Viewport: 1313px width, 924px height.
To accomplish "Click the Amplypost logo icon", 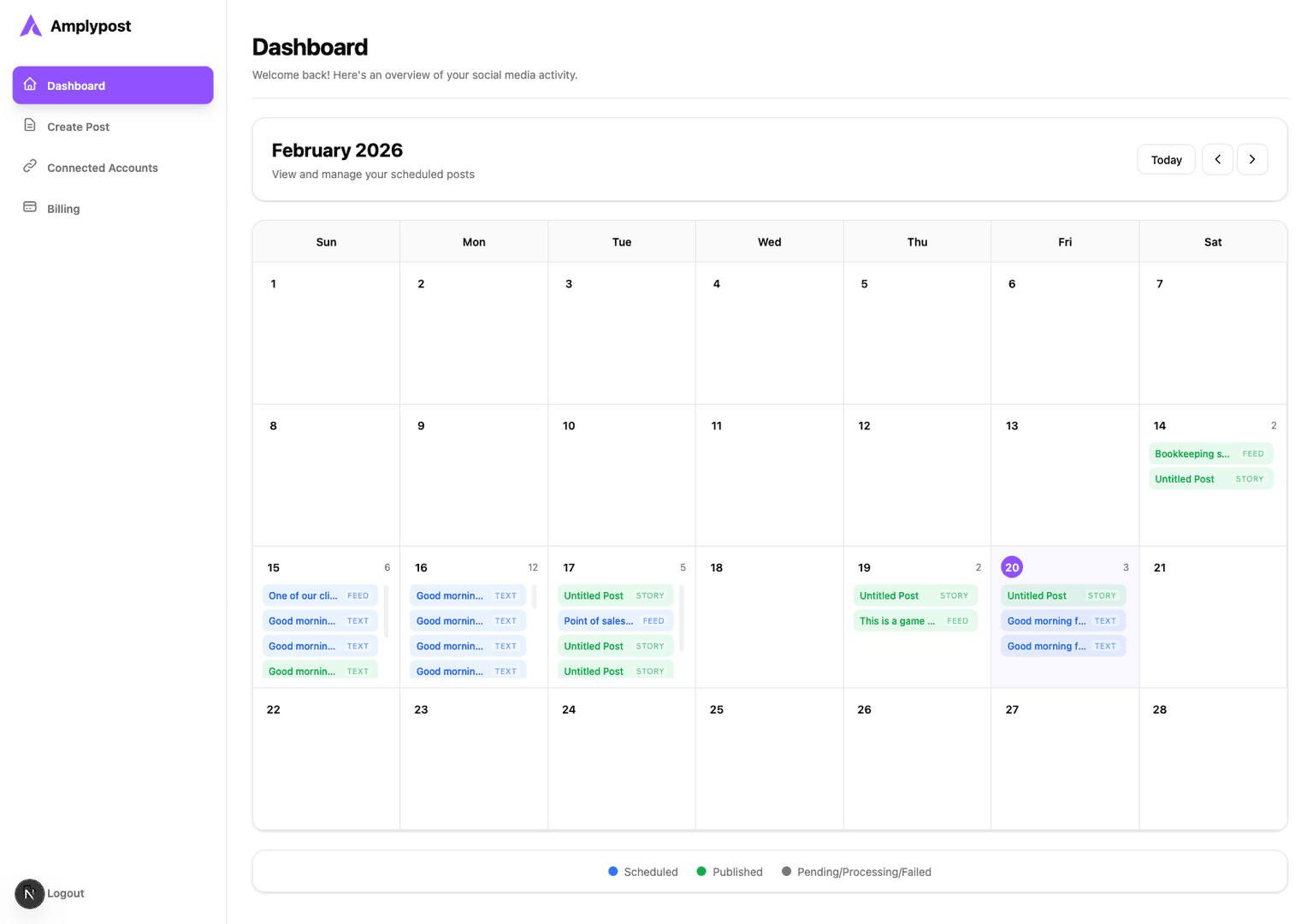I will coord(31,26).
